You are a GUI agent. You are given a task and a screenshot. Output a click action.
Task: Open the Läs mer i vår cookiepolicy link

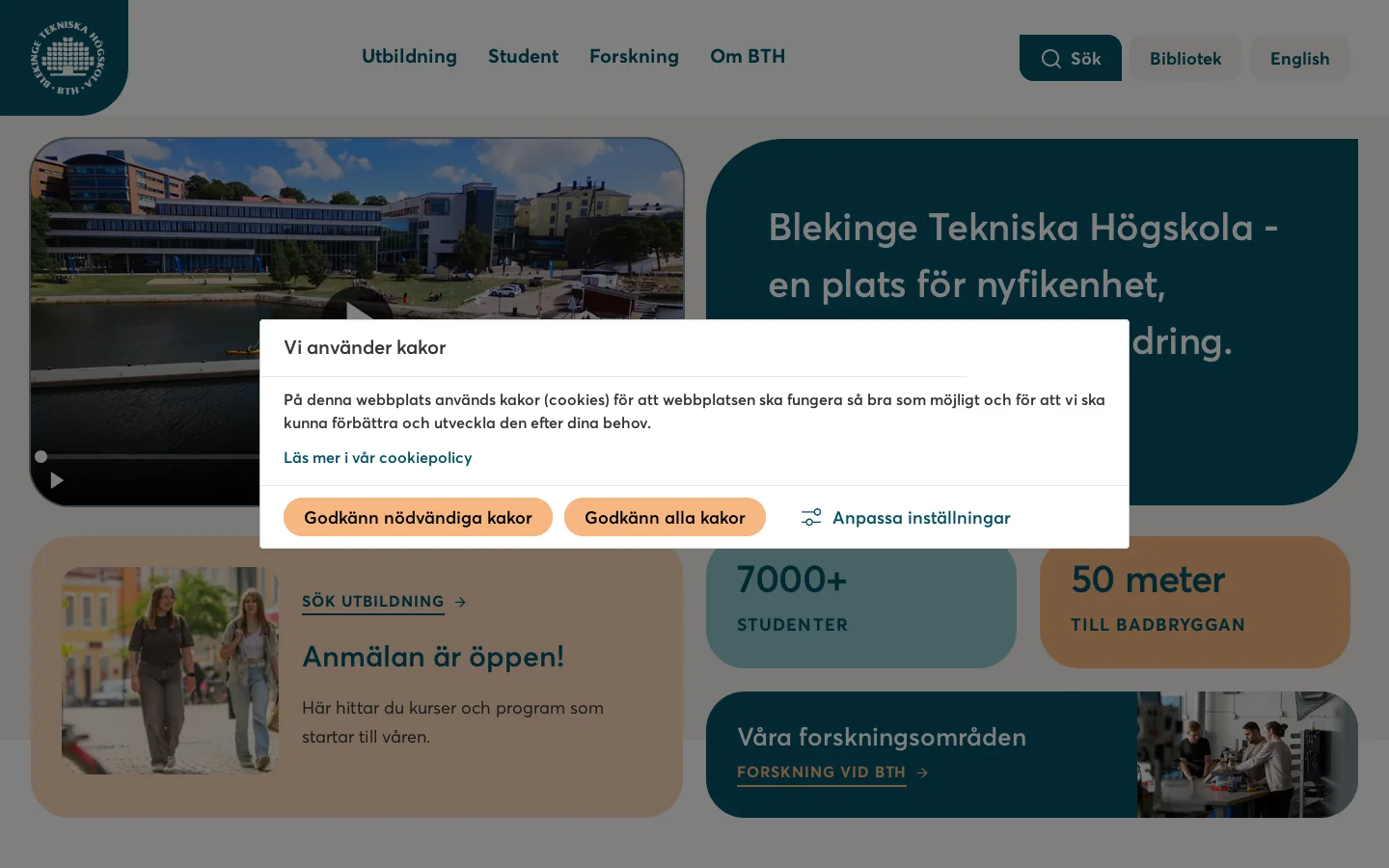click(x=378, y=457)
